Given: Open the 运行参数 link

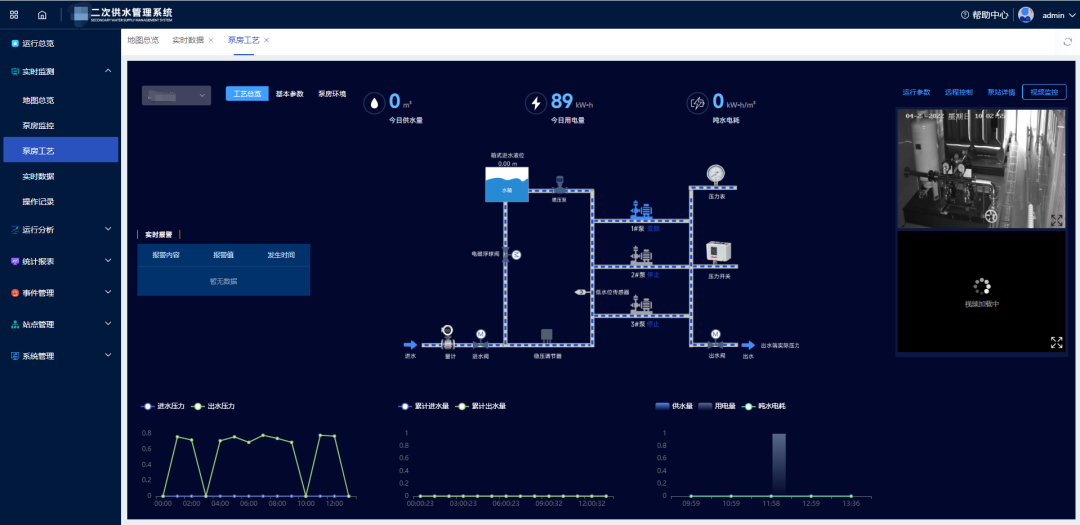Looking at the screenshot, I should click(916, 92).
